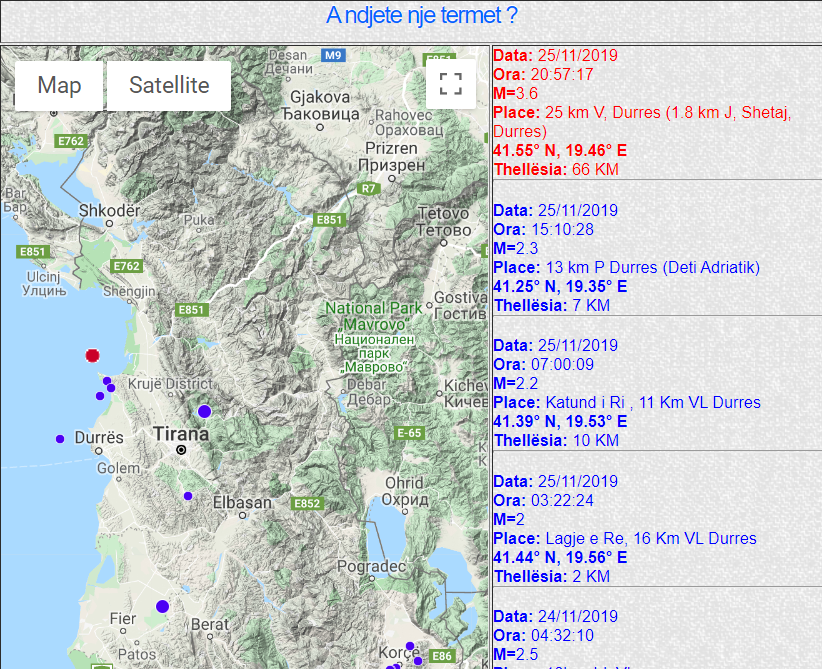Click the fullscreen map toggle icon
The image size is (822, 669).
[450, 85]
